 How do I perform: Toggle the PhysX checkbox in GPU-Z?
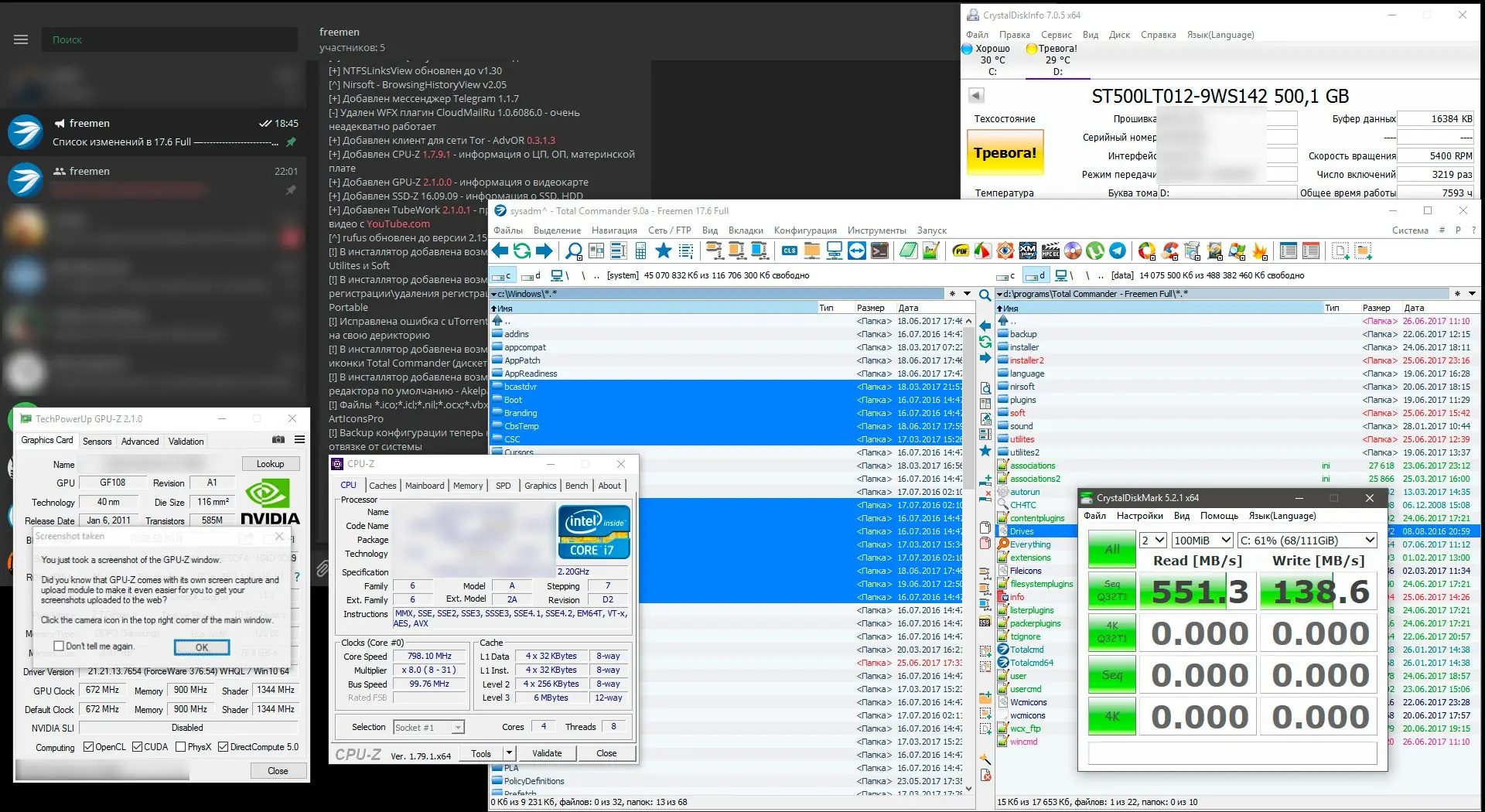point(180,747)
